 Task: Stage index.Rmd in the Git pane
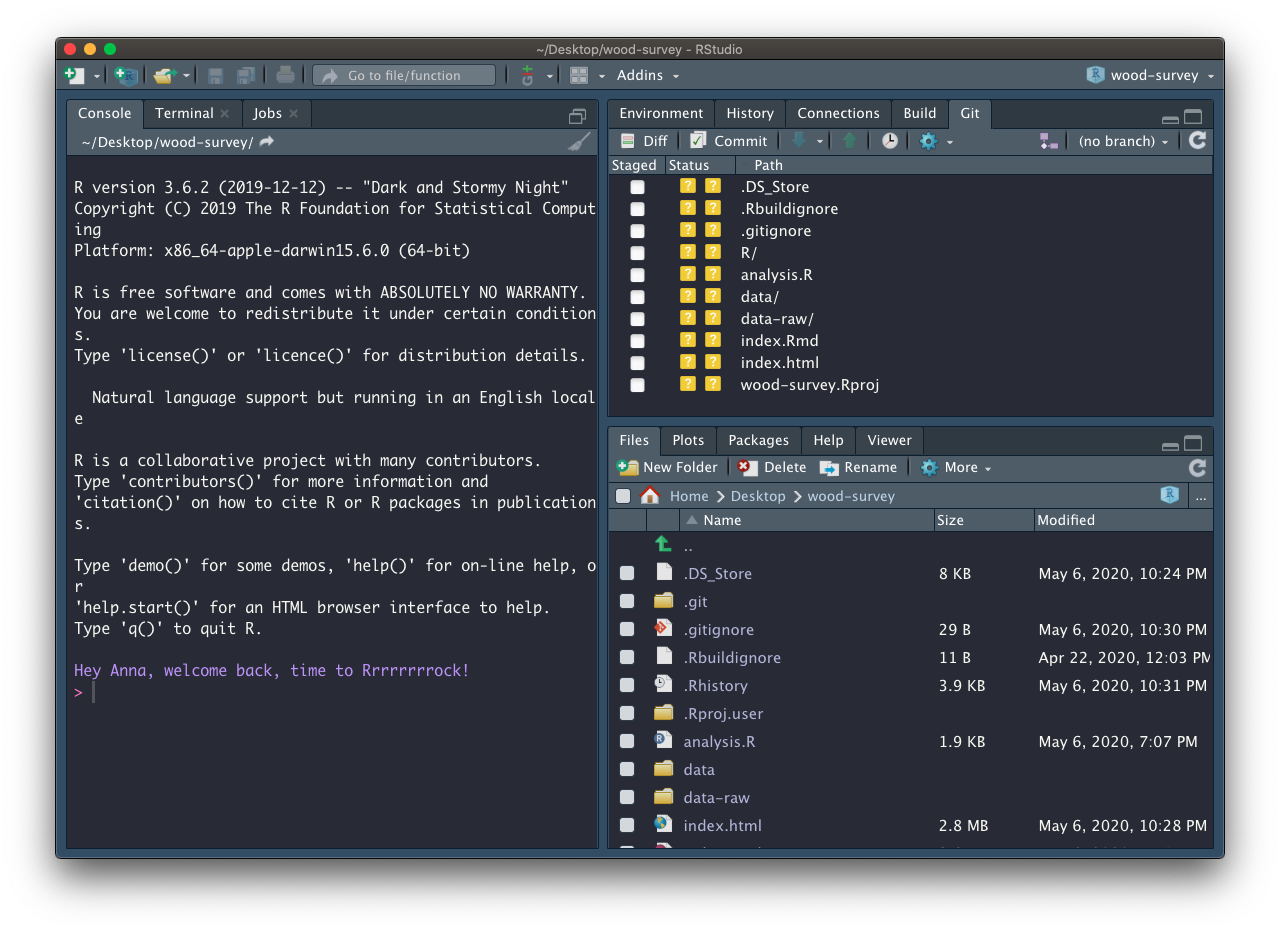pos(638,341)
